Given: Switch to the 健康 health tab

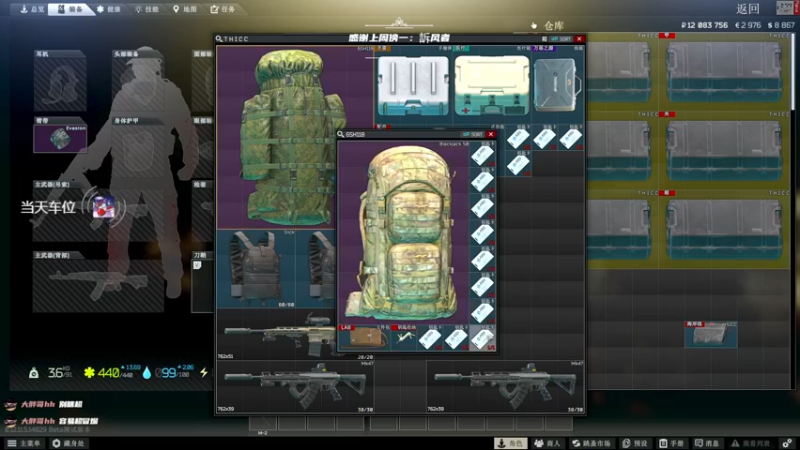Looking at the screenshot, I should 110,9.
